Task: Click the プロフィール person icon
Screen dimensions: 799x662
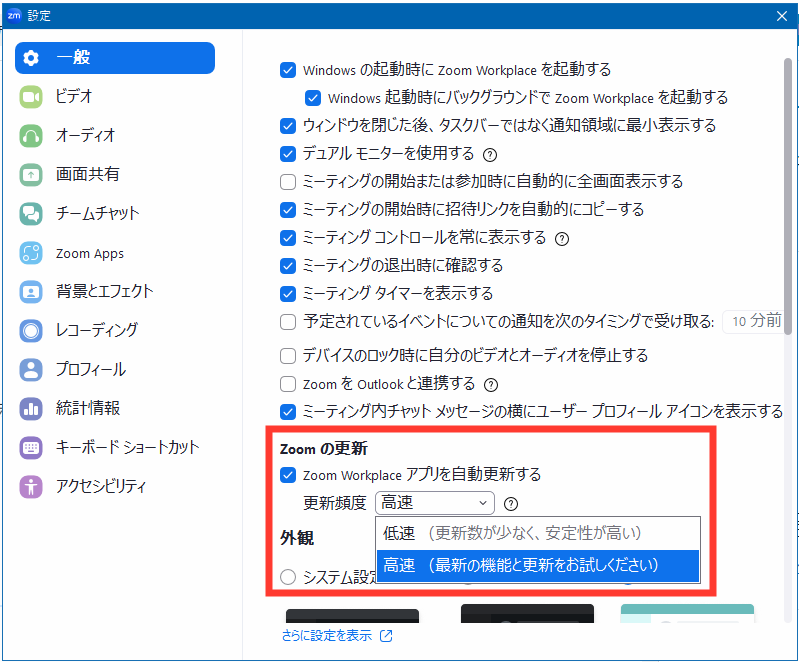Action: coord(31,369)
